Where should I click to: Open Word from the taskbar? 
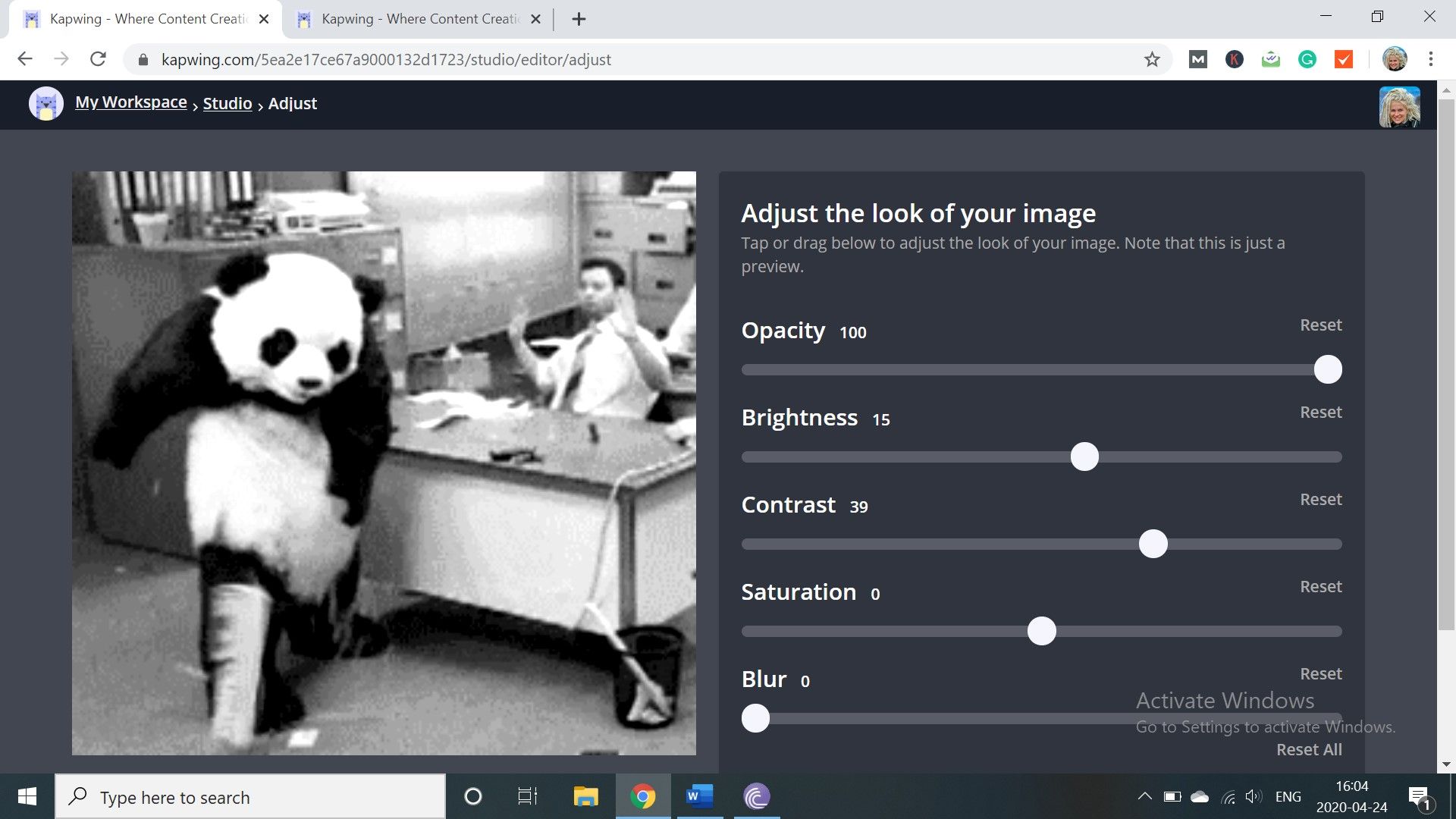(699, 796)
